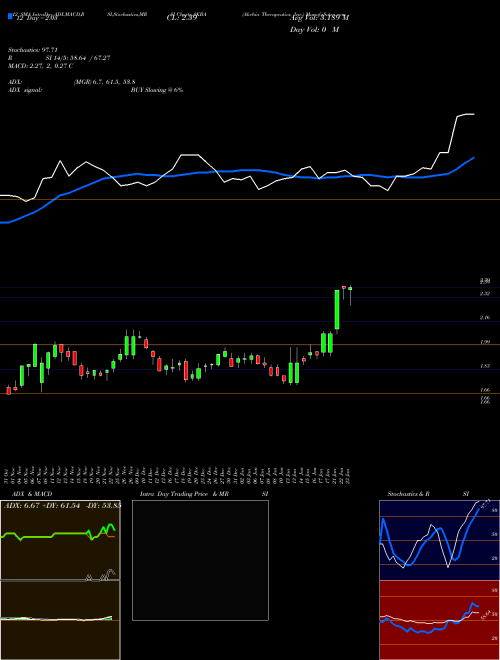The image size is (500, 660).
Task: Click inside the empty intraday price panel
Action: pos(200,560)
